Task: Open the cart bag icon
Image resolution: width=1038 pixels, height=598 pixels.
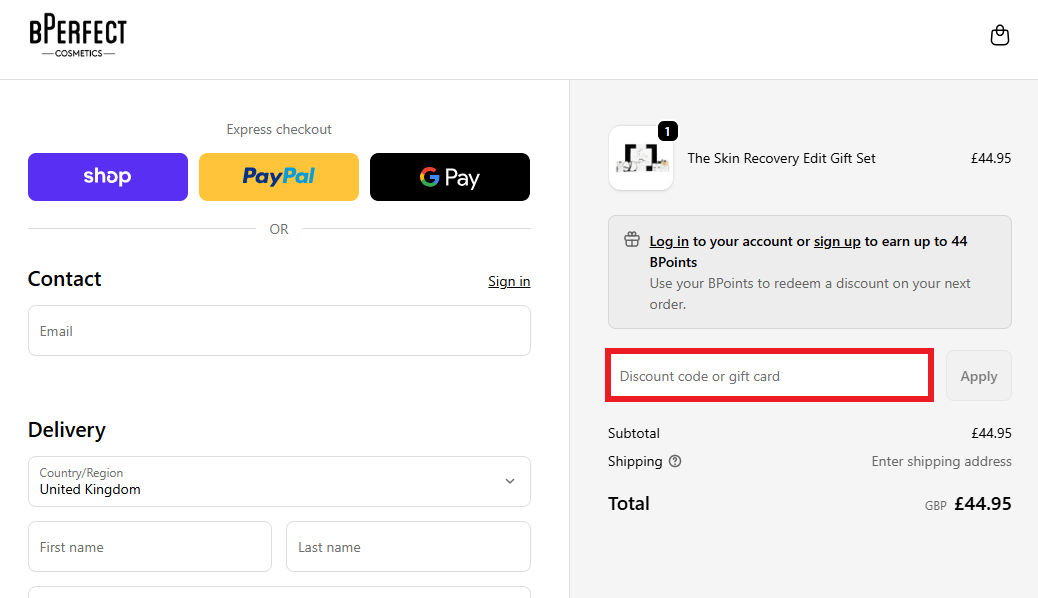Action: coord(999,35)
